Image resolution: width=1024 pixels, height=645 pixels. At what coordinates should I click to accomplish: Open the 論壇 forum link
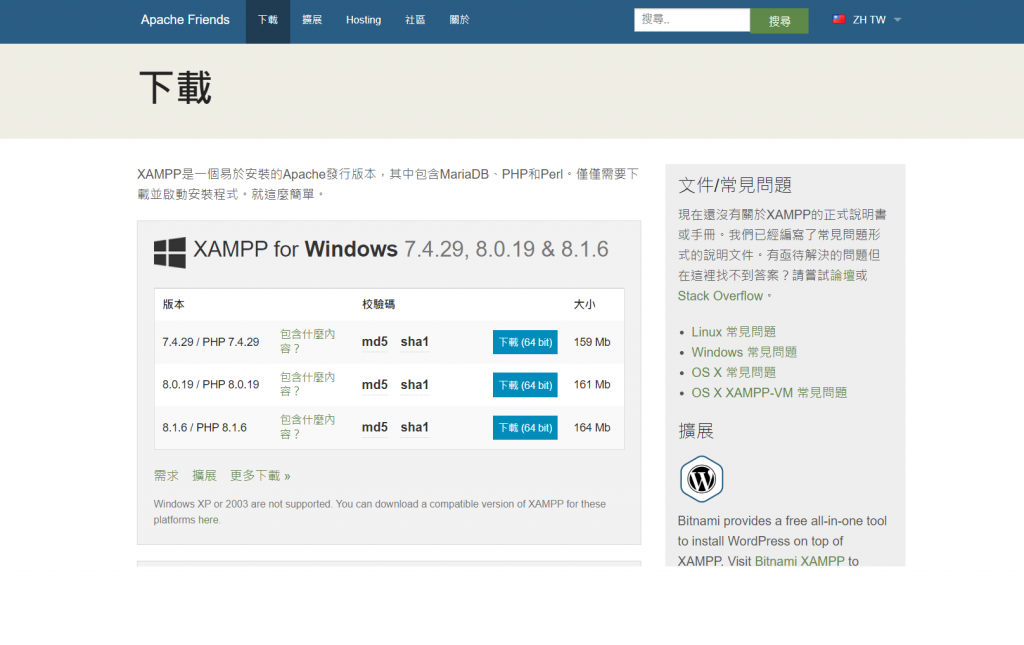pyautogui.click(x=842, y=275)
